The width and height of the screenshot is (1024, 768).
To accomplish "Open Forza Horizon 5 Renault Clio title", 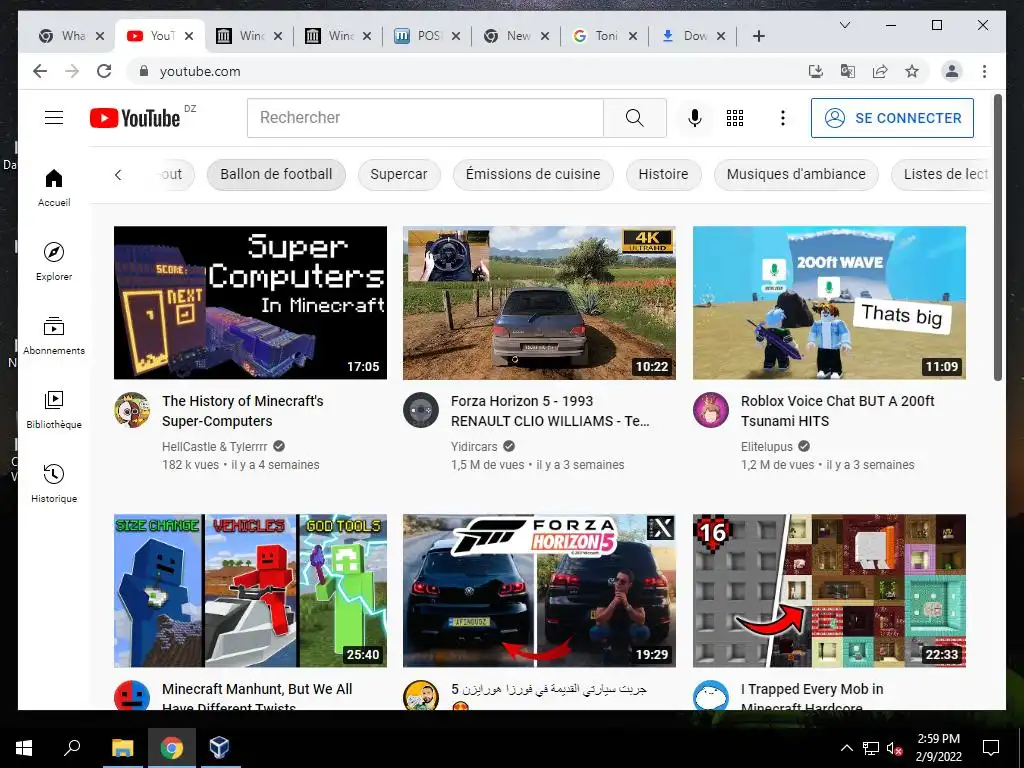I will click(x=550, y=411).
